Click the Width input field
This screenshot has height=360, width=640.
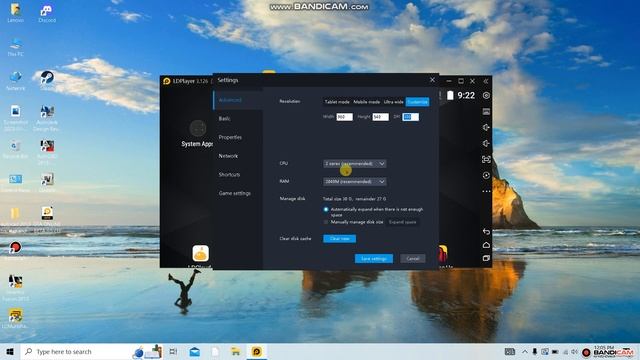tap(344, 117)
